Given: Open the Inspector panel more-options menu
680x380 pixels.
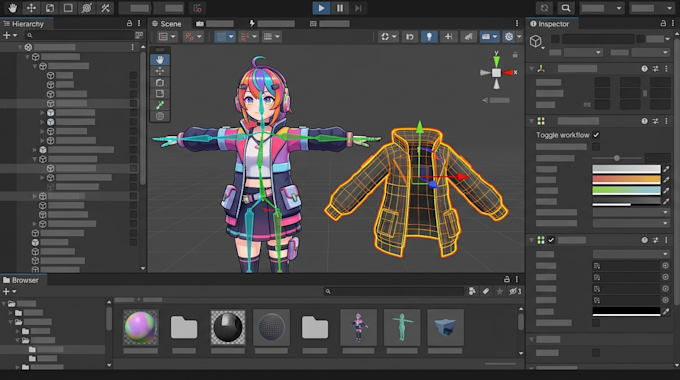Looking at the screenshot, I should point(673,23).
